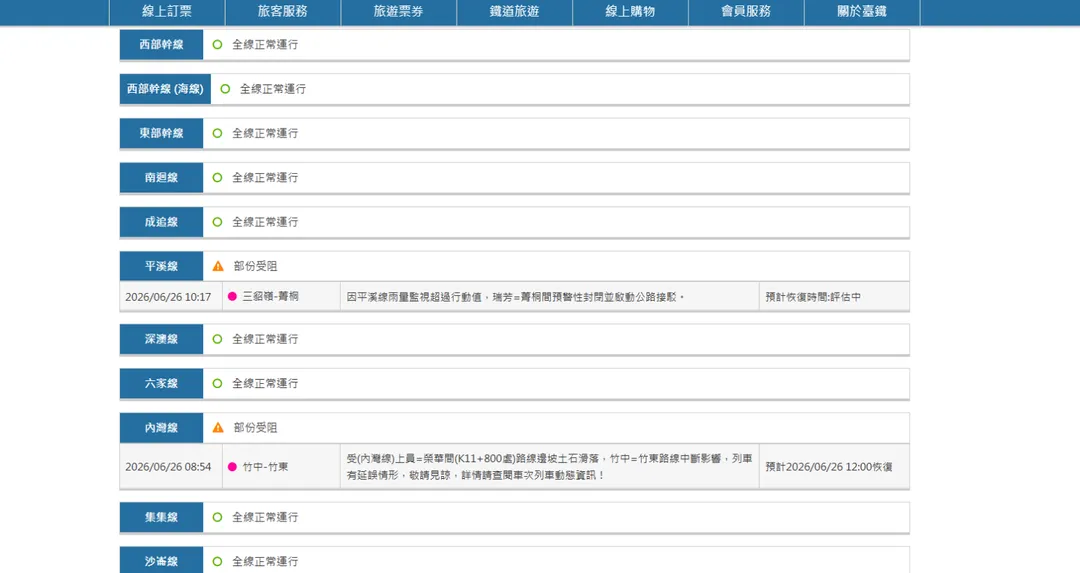Click the green status circle for 西部幹線
This screenshot has height=573, width=1080.
pos(218,45)
